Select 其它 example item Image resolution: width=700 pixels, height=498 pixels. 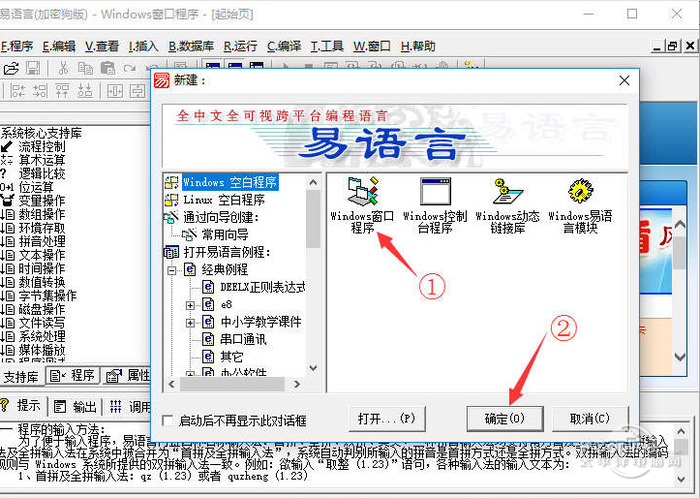231,357
